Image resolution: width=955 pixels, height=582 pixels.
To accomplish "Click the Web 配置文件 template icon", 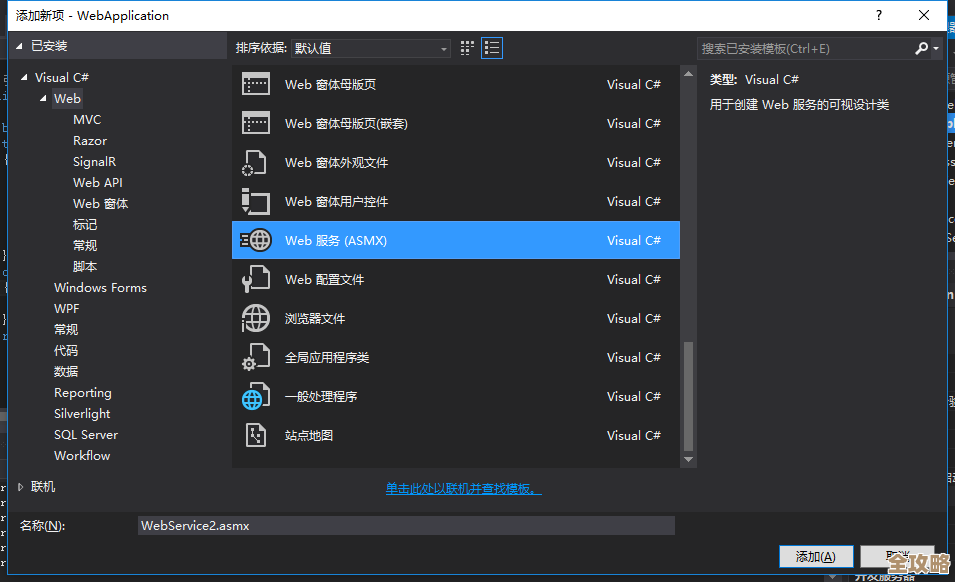I will point(256,279).
